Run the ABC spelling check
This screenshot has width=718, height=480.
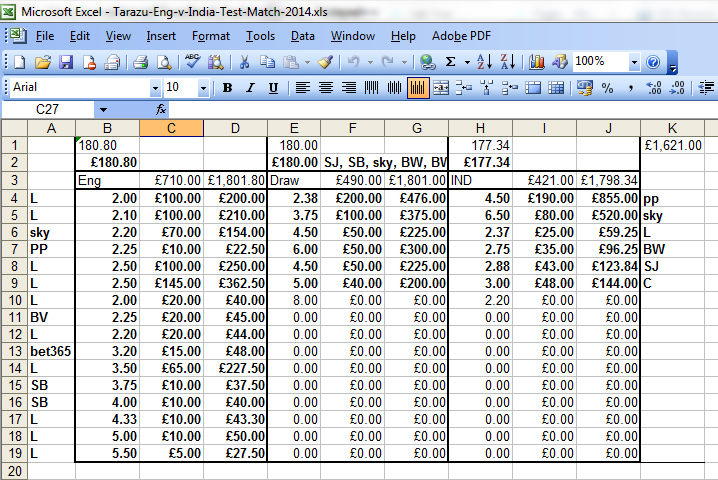tap(192, 61)
